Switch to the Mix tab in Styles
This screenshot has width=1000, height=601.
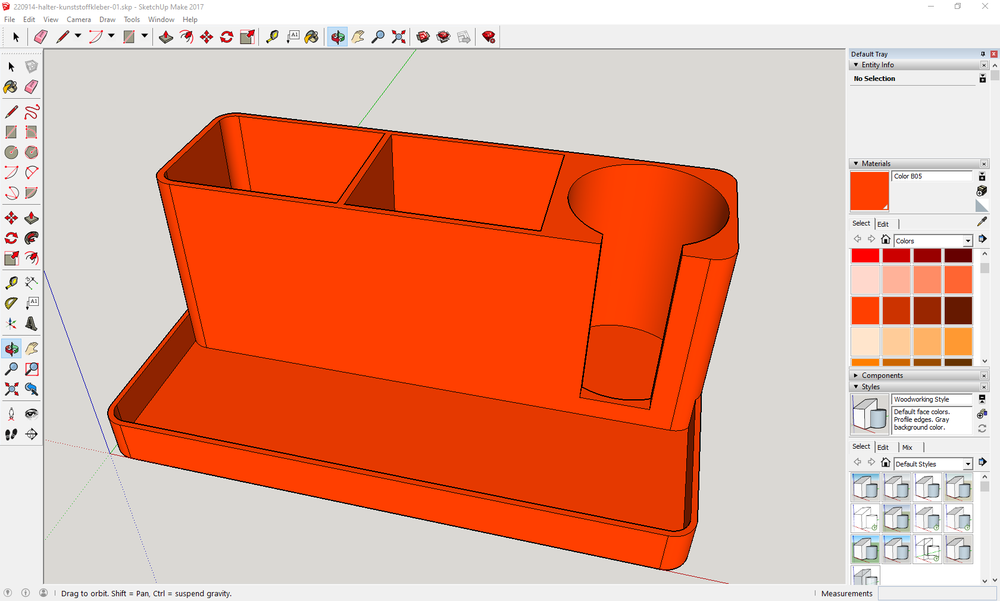point(907,447)
